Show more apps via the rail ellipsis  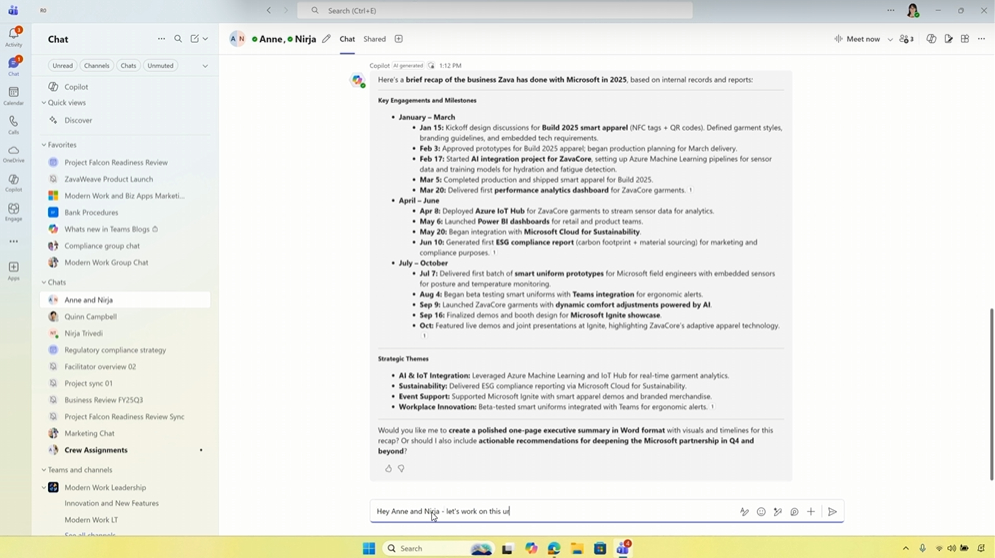coord(13,241)
